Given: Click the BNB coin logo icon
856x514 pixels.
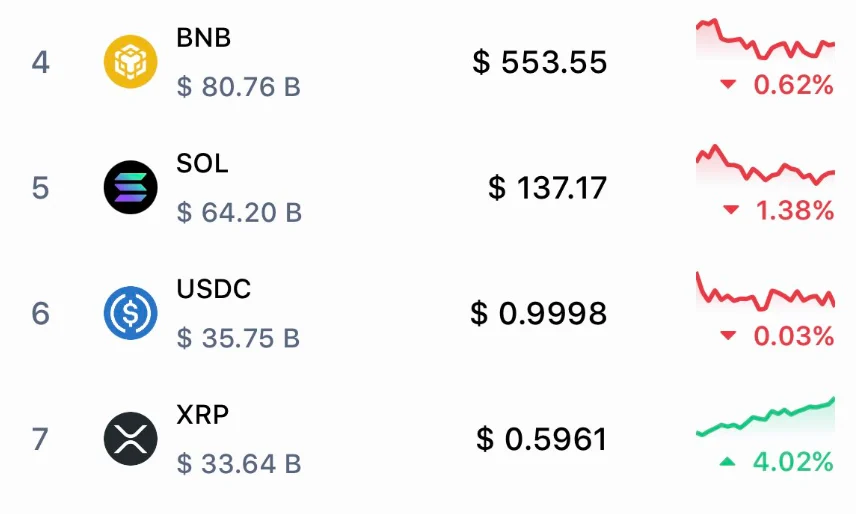Looking at the screenshot, I should tap(131, 62).
